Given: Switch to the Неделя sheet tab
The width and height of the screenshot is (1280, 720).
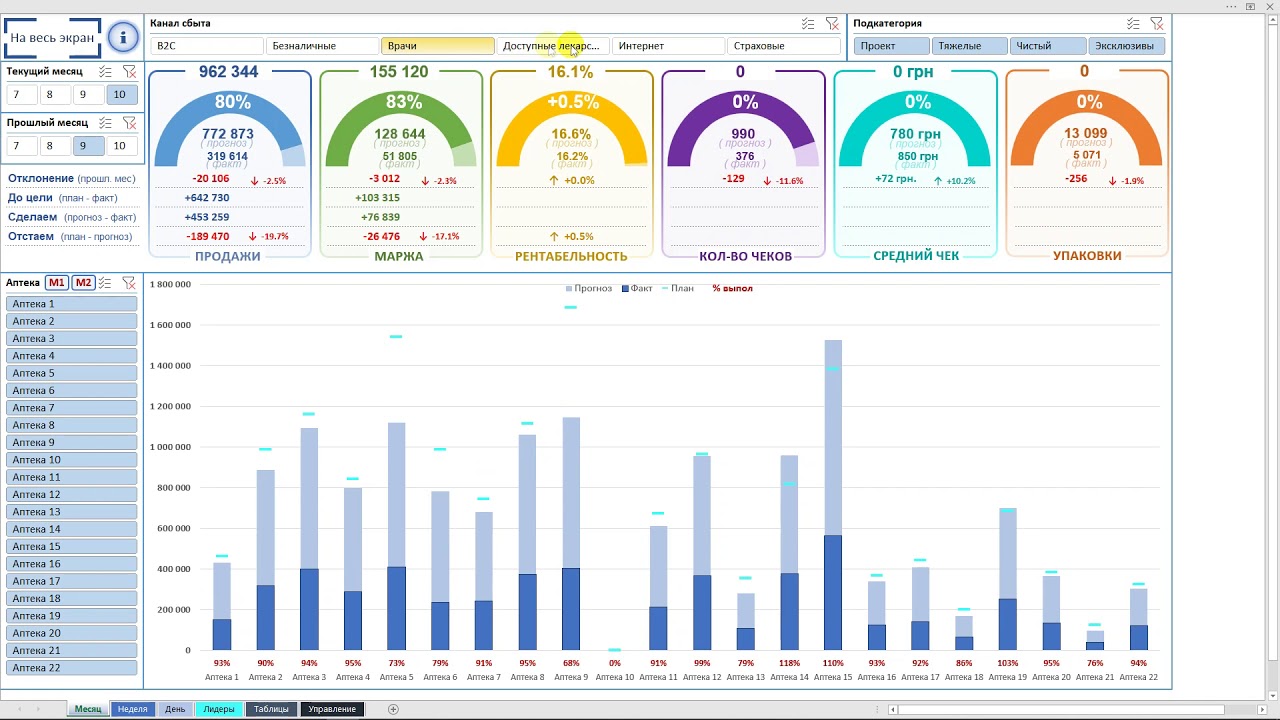Looking at the screenshot, I should (x=133, y=709).
